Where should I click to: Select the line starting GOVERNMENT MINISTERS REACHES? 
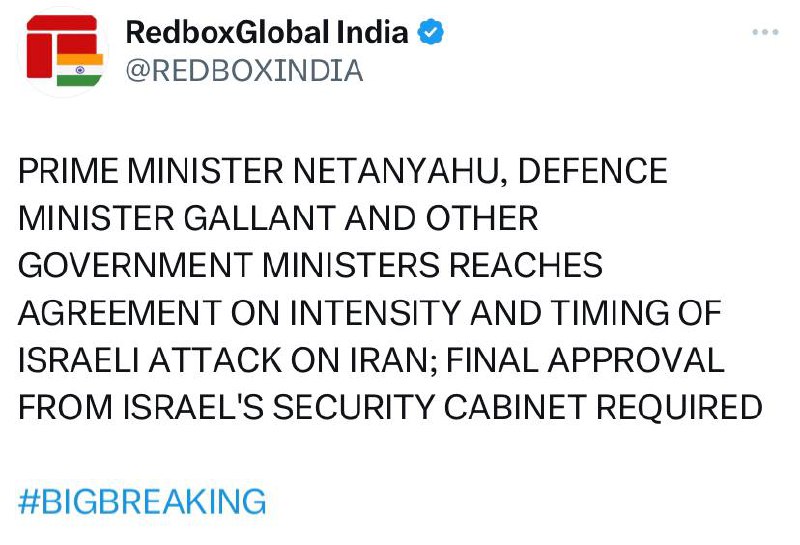point(310,265)
